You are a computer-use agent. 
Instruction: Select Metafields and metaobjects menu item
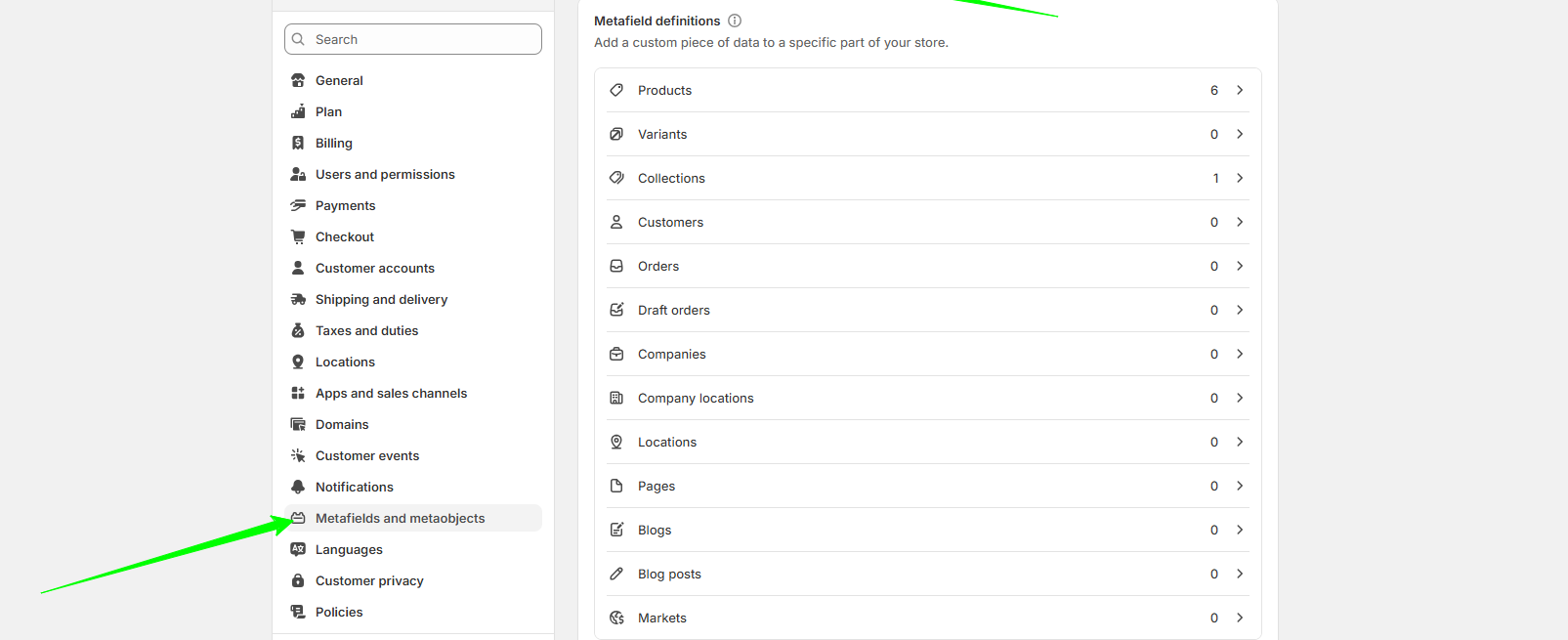click(400, 518)
